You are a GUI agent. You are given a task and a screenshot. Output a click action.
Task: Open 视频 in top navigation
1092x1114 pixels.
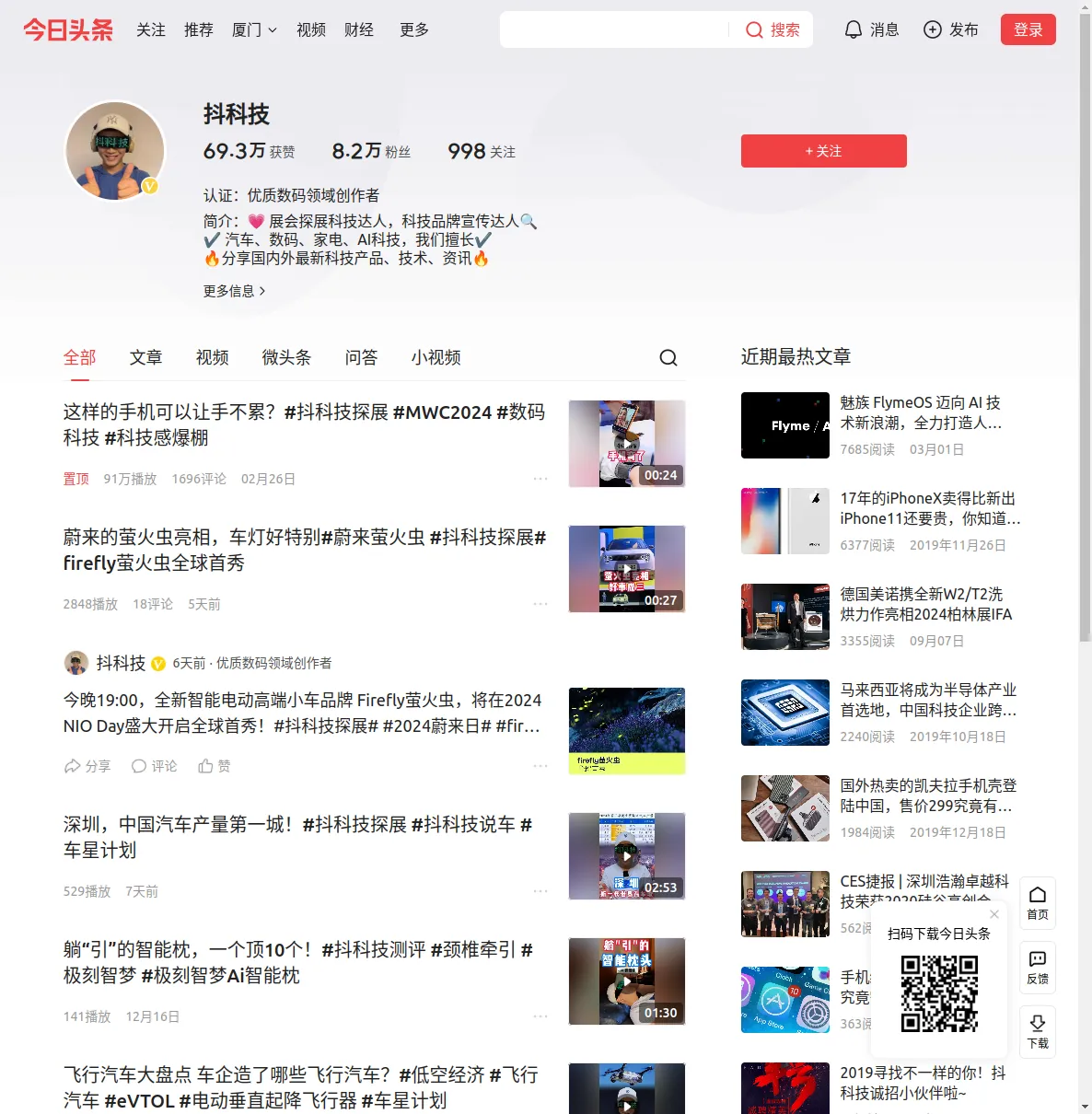[311, 29]
